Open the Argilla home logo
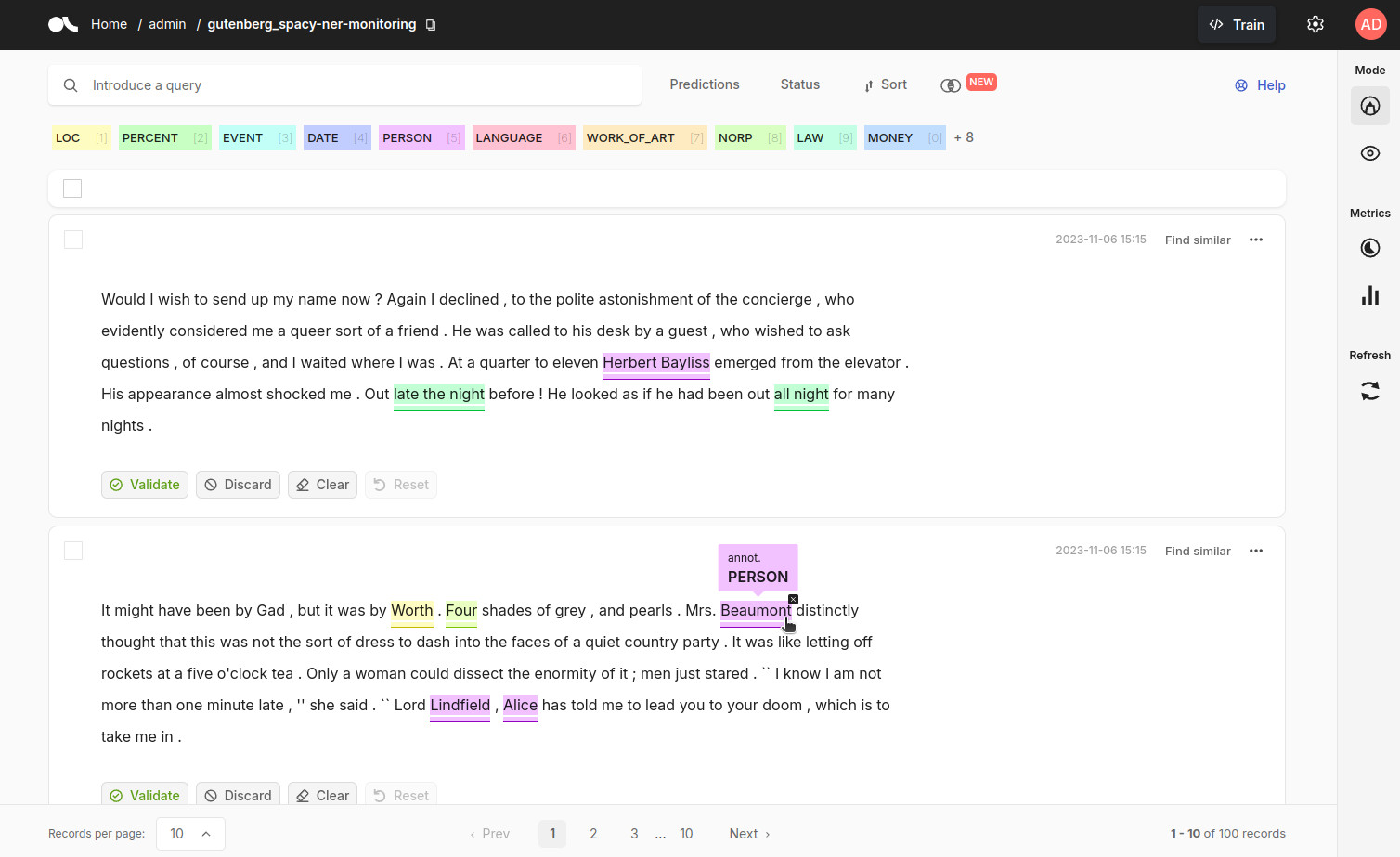Screen dimensions: 1400x857 [x=63, y=24]
